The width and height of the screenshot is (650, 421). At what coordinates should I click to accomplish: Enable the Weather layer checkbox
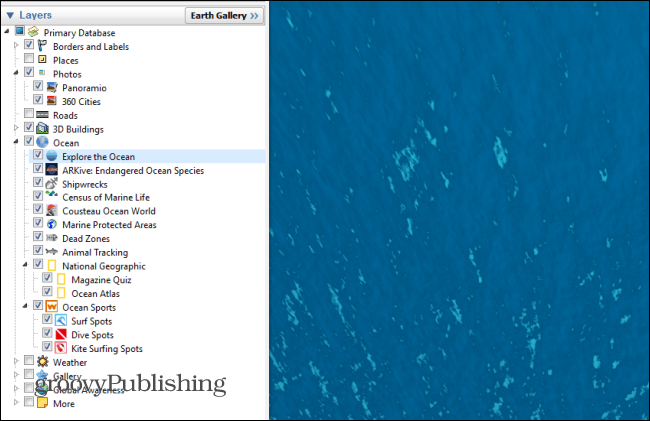29,360
